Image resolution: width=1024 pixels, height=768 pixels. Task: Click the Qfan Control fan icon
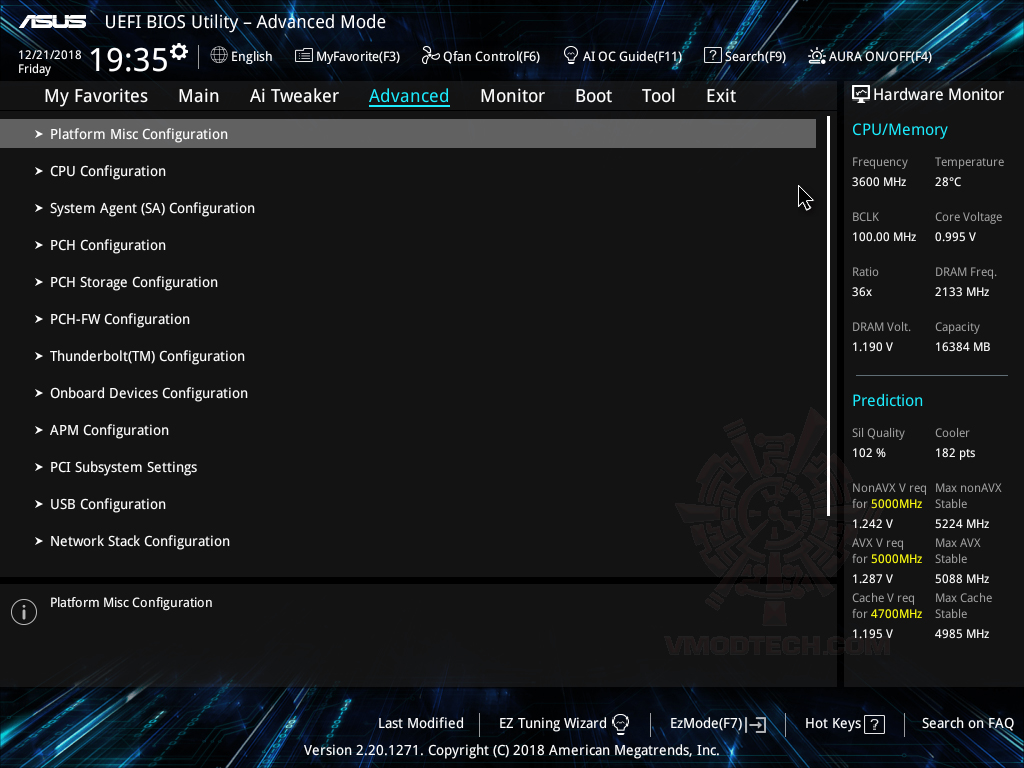coord(430,56)
